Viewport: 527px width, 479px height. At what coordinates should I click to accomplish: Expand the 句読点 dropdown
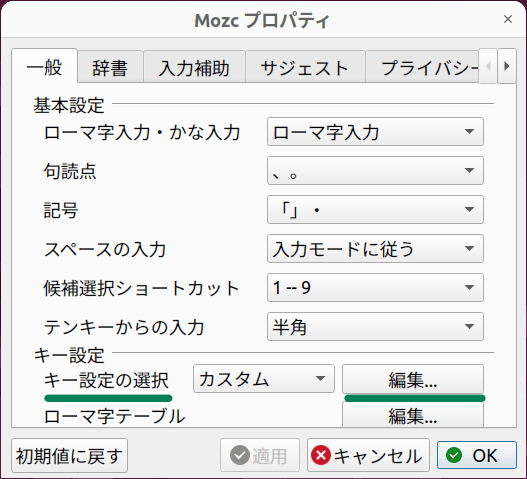[x=375, y=170]
